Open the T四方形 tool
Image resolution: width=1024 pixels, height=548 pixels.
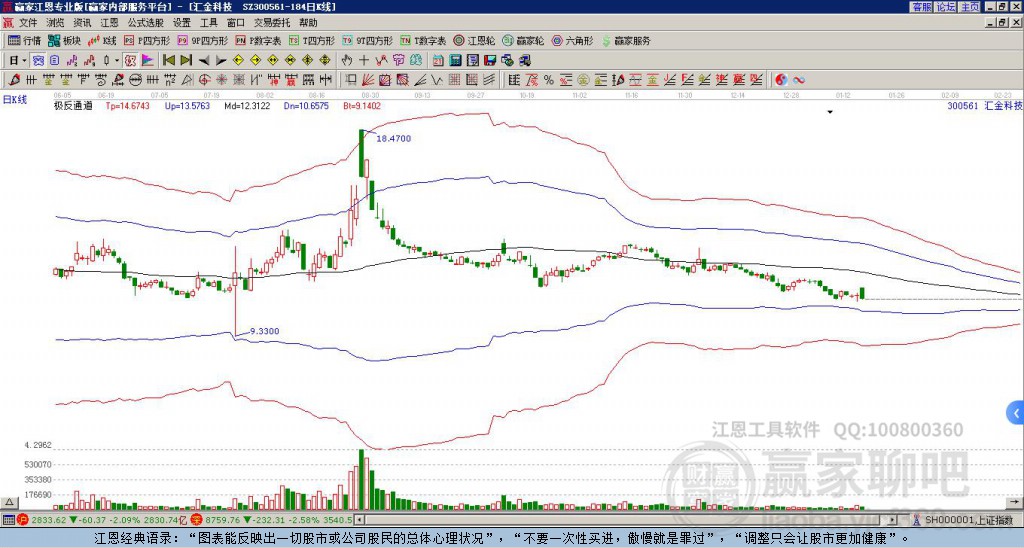[x=312, y=40]
